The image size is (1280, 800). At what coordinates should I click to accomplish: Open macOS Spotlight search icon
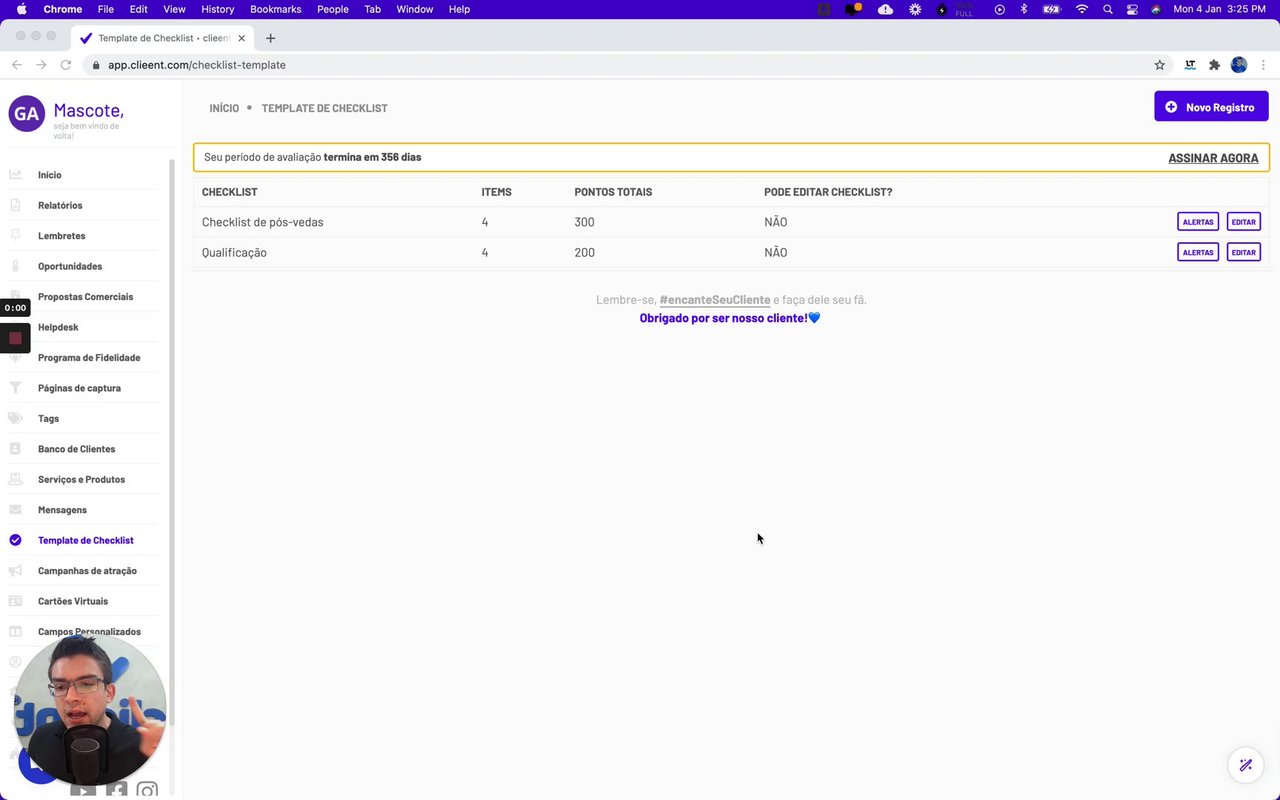[1107, 9]
